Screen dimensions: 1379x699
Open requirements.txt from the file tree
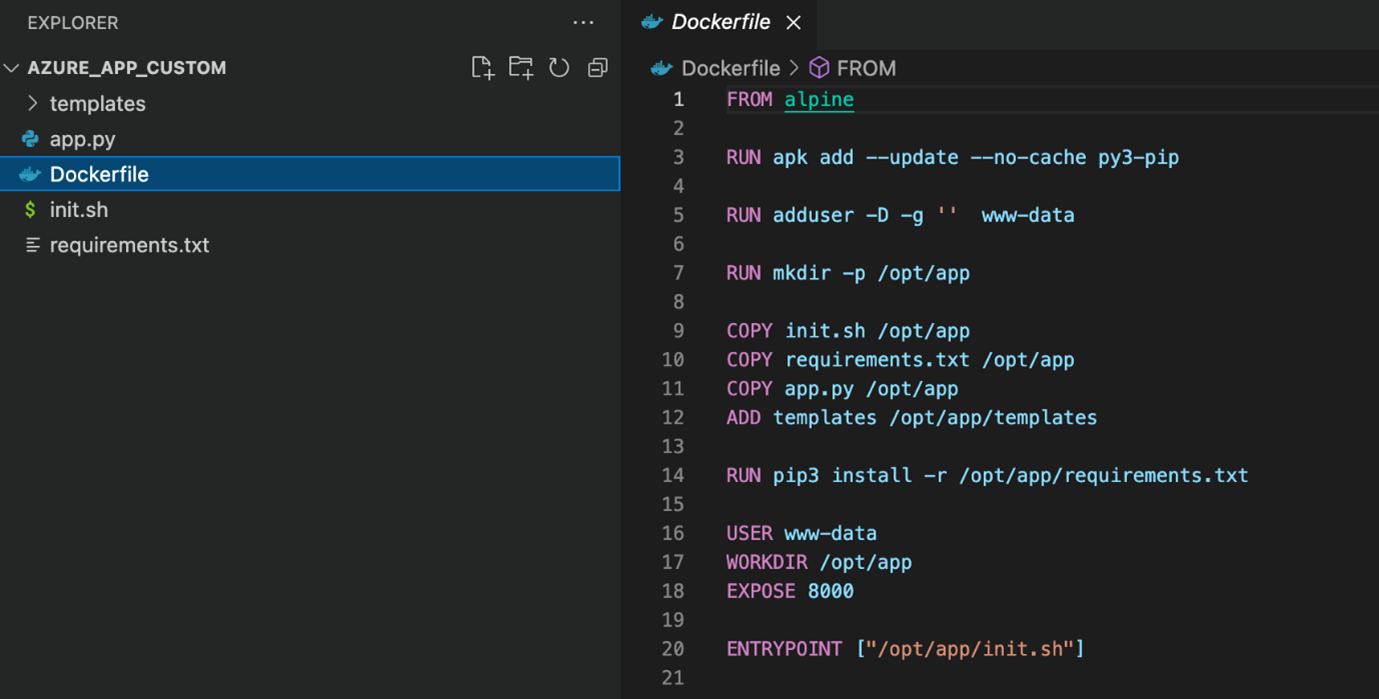[129, 245]
